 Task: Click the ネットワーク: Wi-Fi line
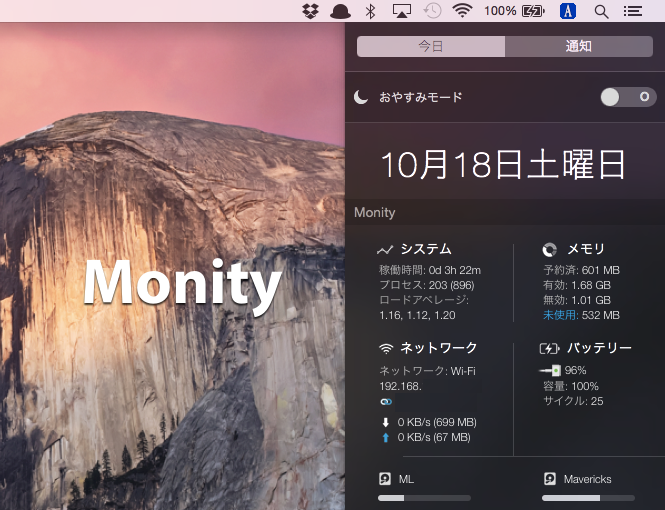(x=427, y=371)
